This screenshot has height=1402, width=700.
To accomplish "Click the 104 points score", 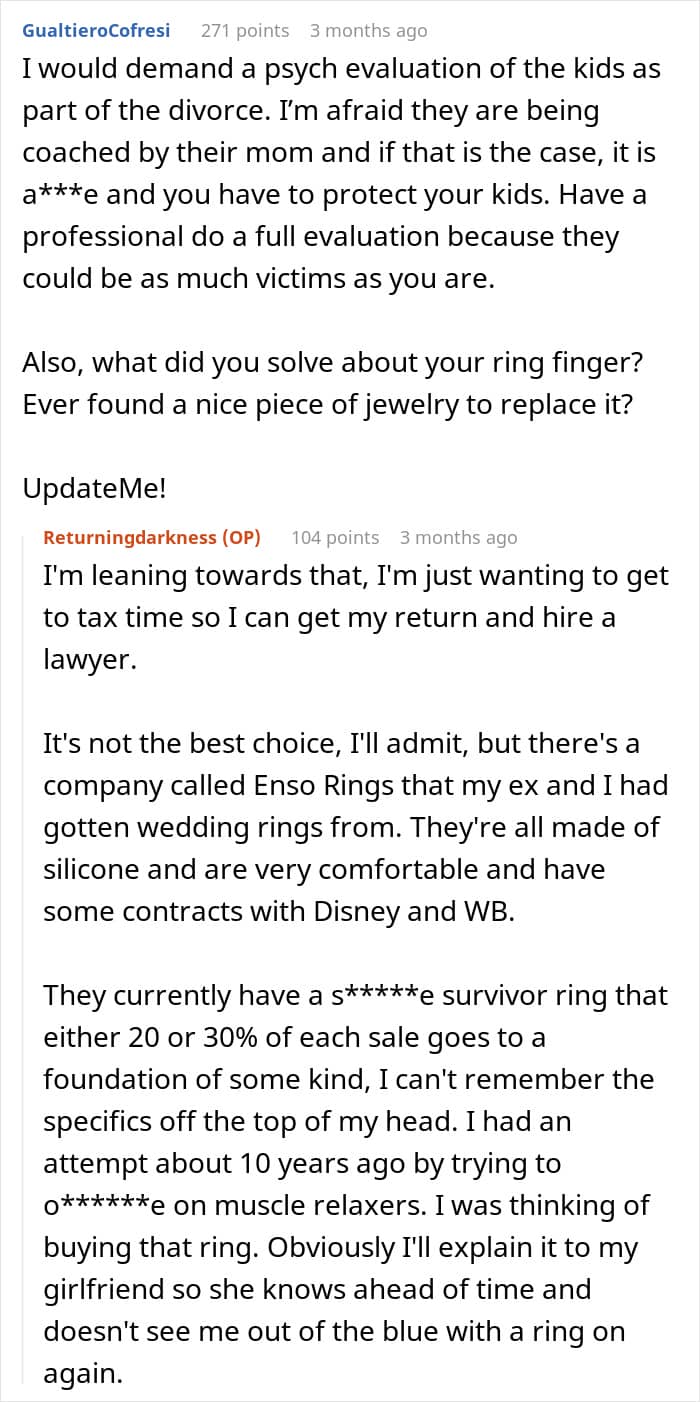I will 335,537.
